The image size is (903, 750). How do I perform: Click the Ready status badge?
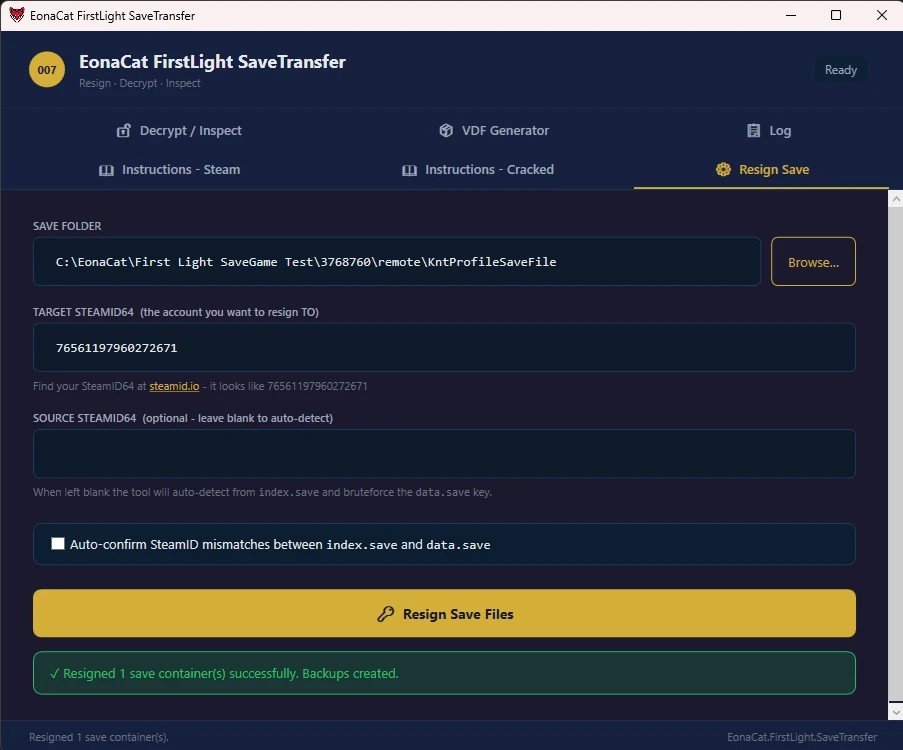pyautogui.click(x=841, y=70)
